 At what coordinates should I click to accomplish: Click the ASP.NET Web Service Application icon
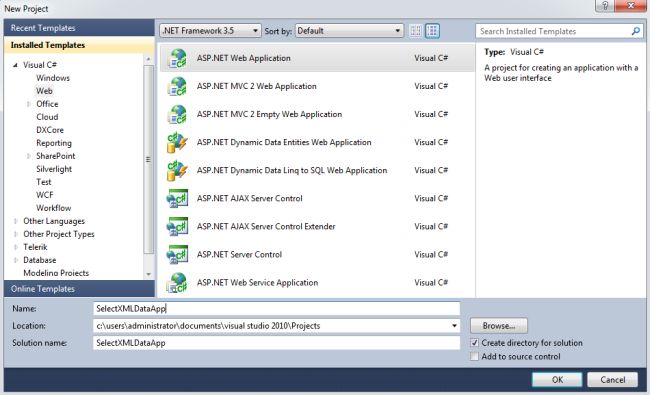(177, 283)
